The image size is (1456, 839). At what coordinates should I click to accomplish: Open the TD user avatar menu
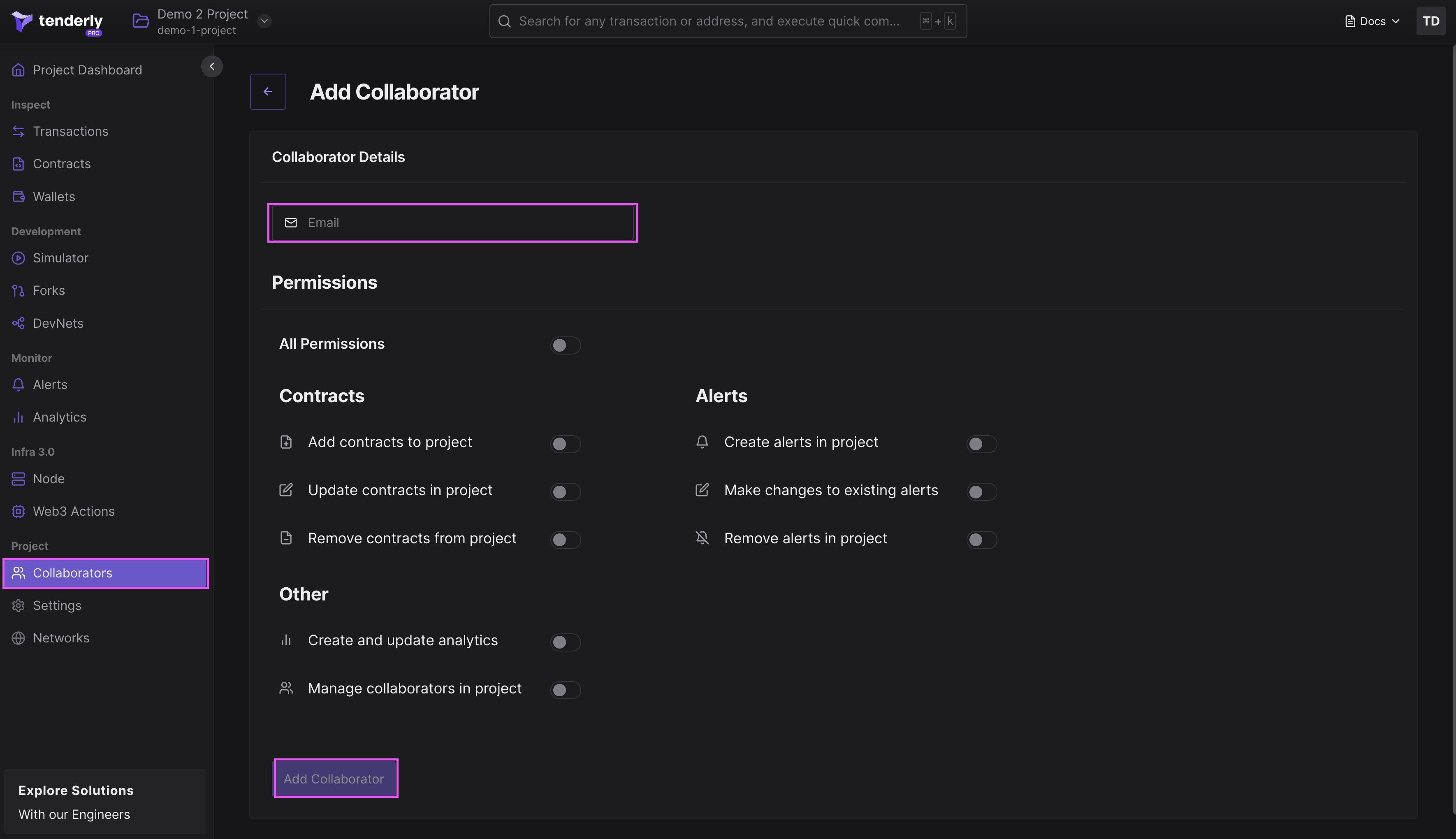[x=1431, y=21]
